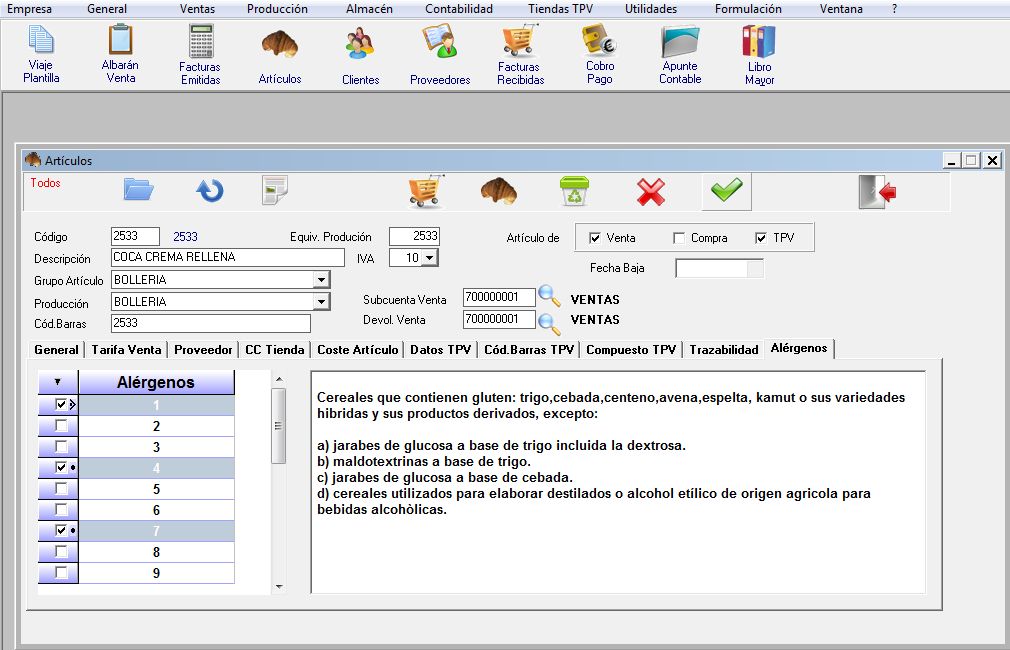Expand the Grupo Artículo dropdown
Screen dimensions: 1010x650
pyautogui.click(x=321, y=280)
